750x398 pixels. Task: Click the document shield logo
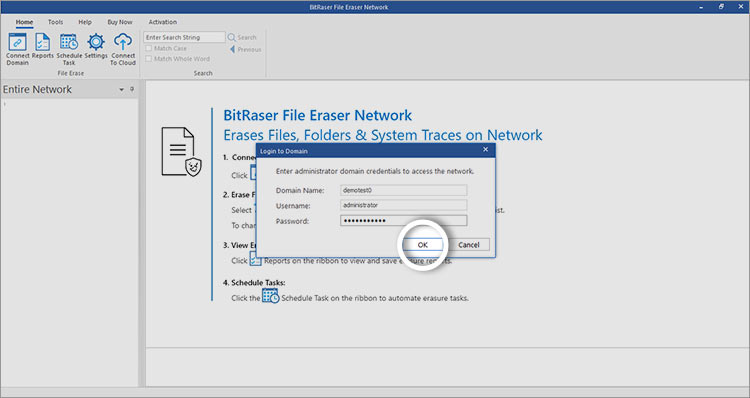[181, 151]
